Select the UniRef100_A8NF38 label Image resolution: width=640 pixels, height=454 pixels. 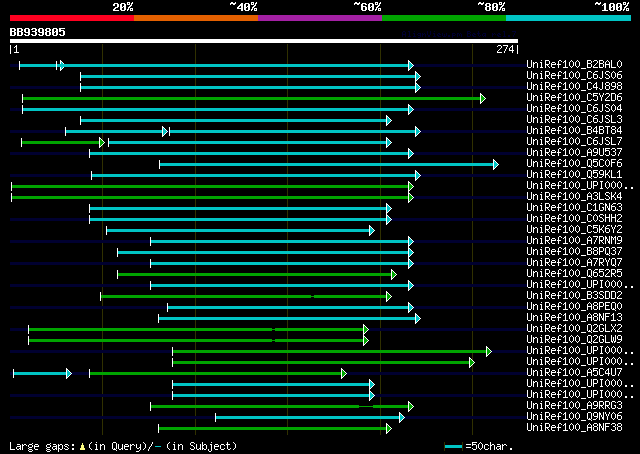(574, 428)
